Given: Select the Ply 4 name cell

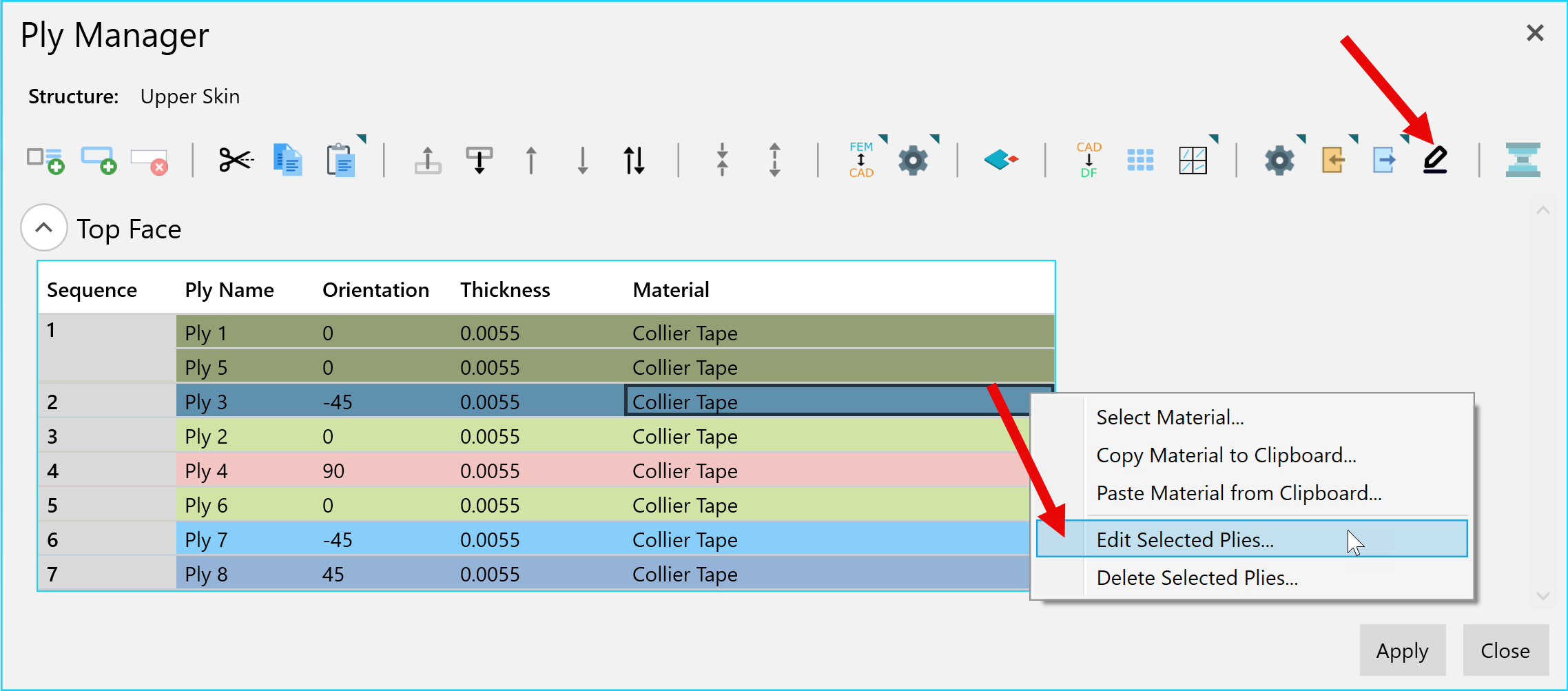Looking at the screenshot, I should (245, 470).
